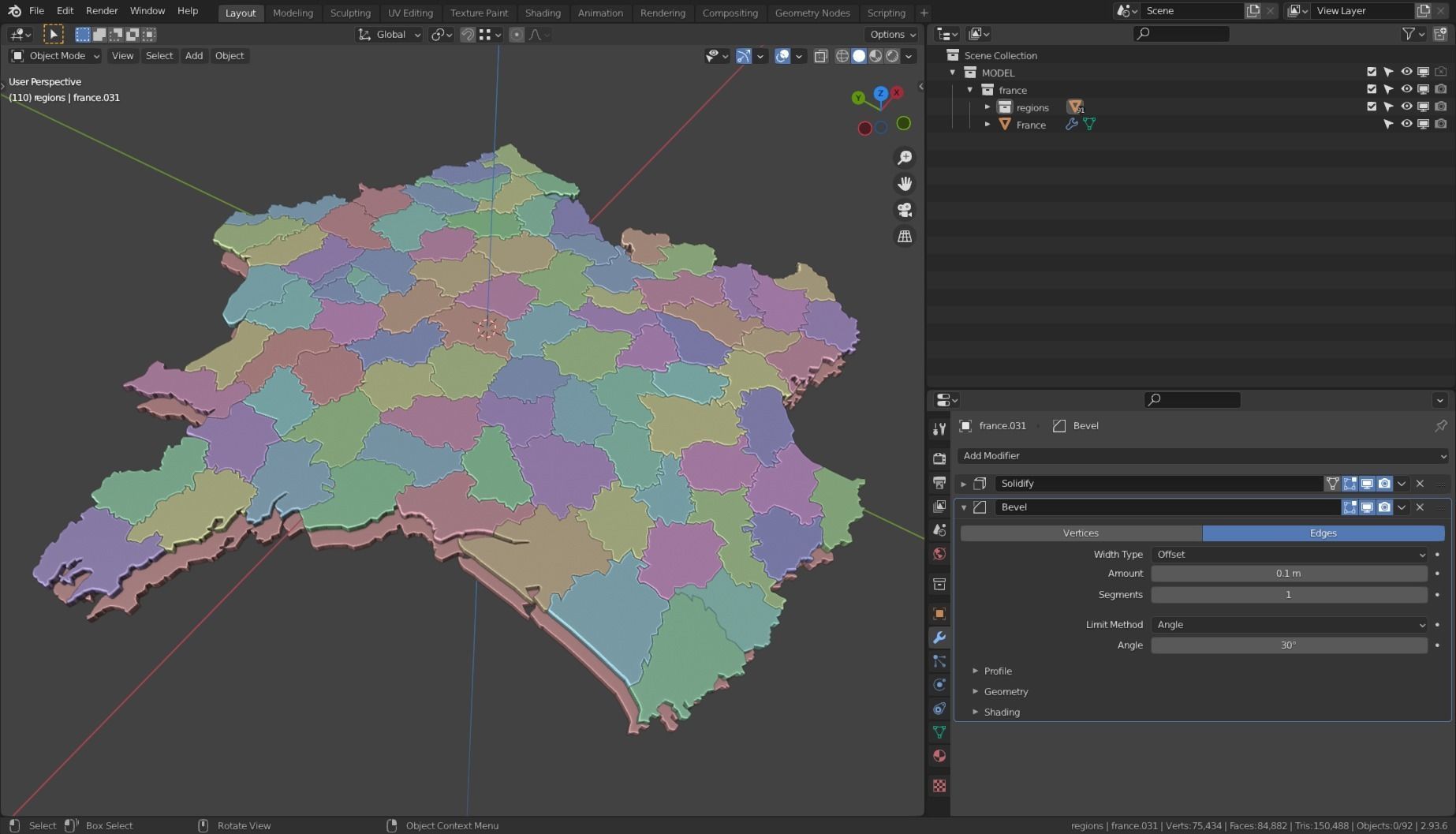The width and height of the screenshot is (1456, 834).
Task: Switch to the Geometry Nodes workspace tab
Action: [812, 13]
